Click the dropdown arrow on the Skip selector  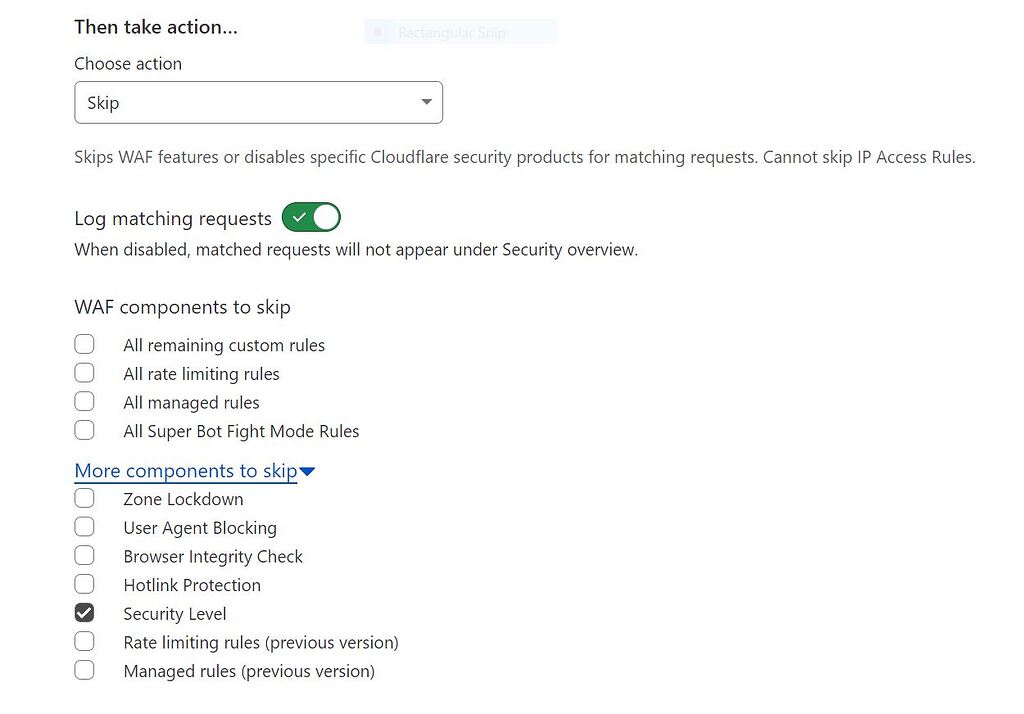click(x=426, y=102)
